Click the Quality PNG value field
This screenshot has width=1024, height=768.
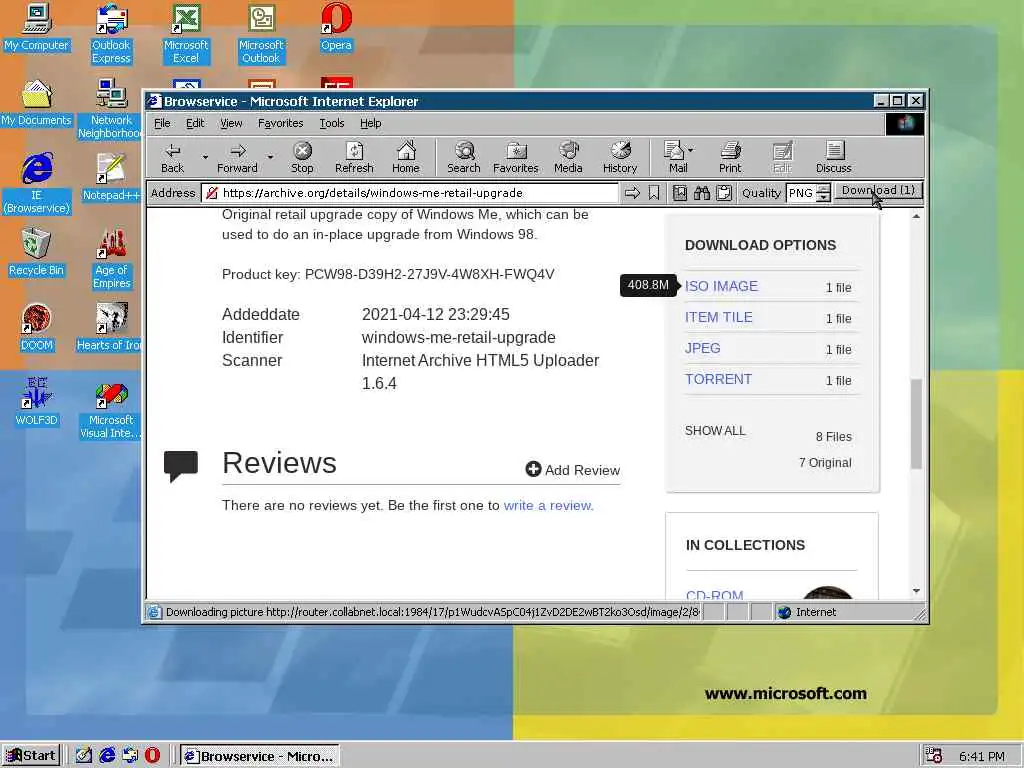click(801, 193)
